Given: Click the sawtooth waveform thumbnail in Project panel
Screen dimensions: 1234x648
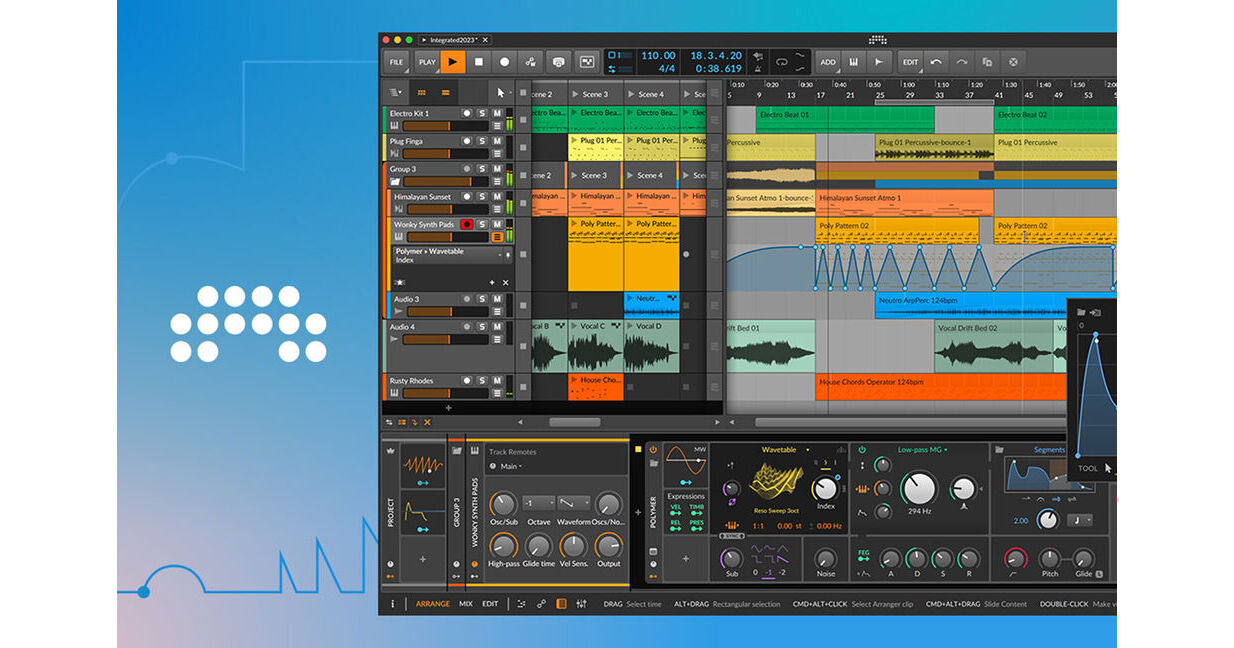Looking at the screenshot, I should 422,465.
